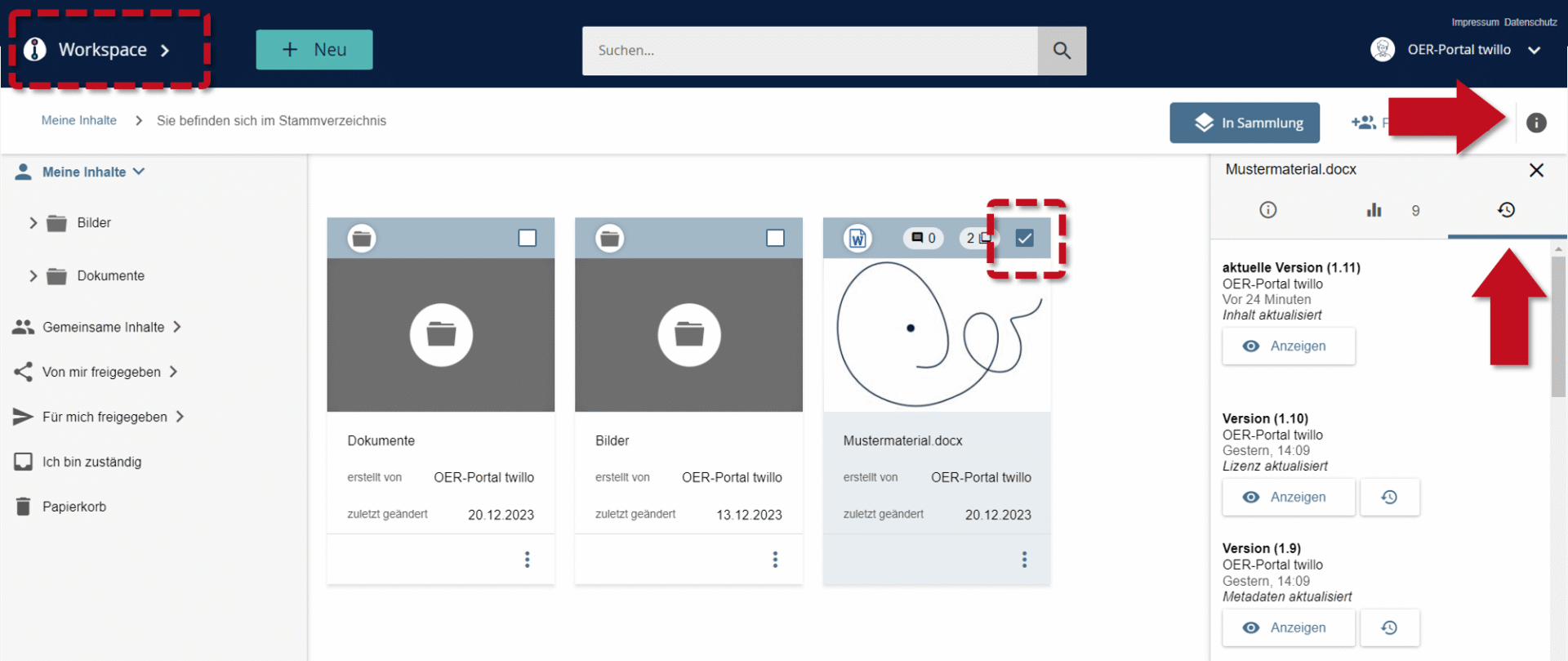Restore Version 1.10 via history icon
Viewport: 1568px width, 661px height.
coord(1389,497)
